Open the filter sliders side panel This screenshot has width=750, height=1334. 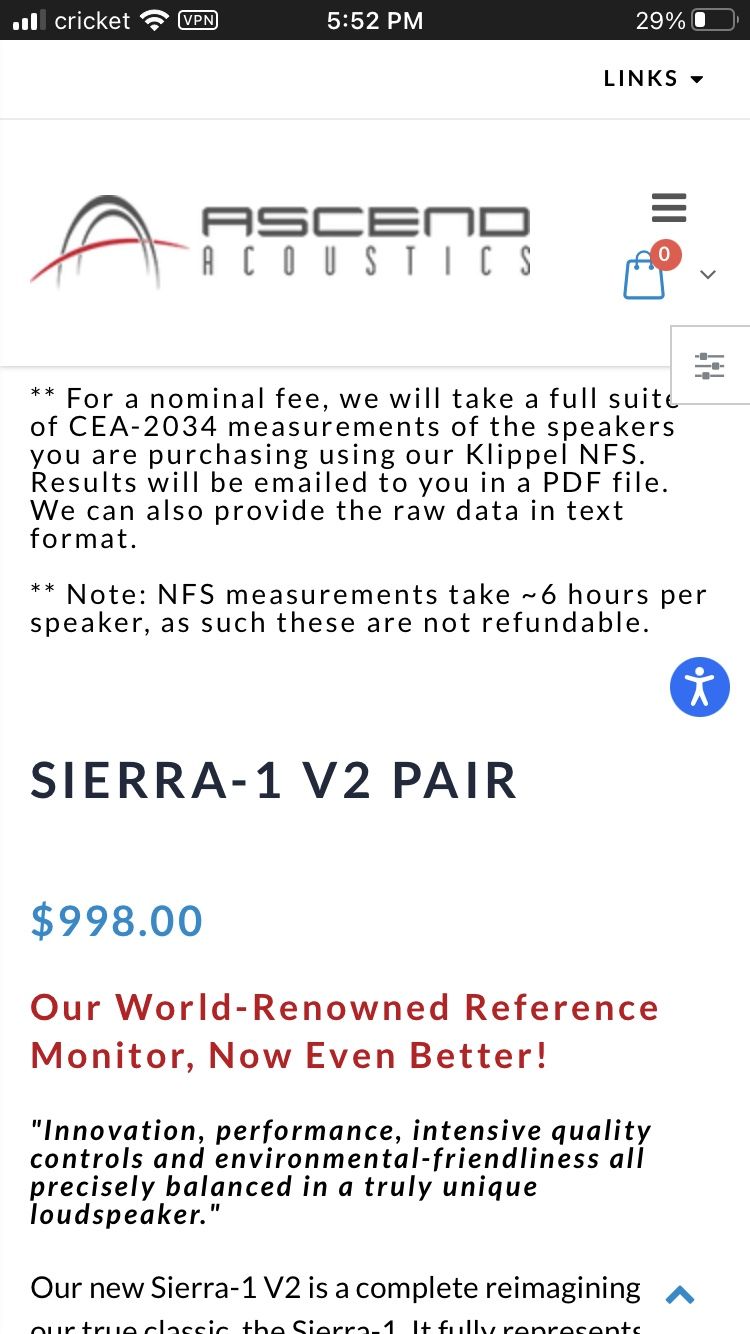pos(709,365)
